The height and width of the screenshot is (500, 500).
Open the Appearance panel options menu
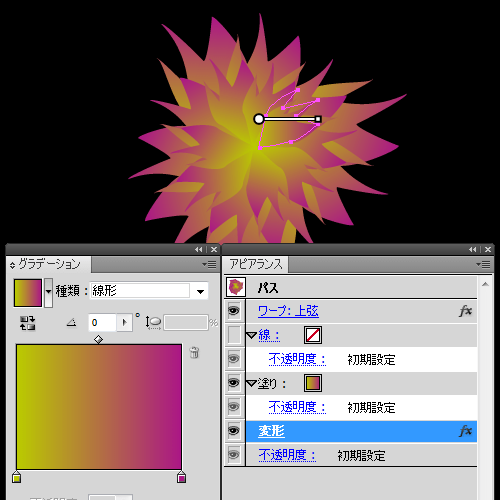click(x=483, y=265)
